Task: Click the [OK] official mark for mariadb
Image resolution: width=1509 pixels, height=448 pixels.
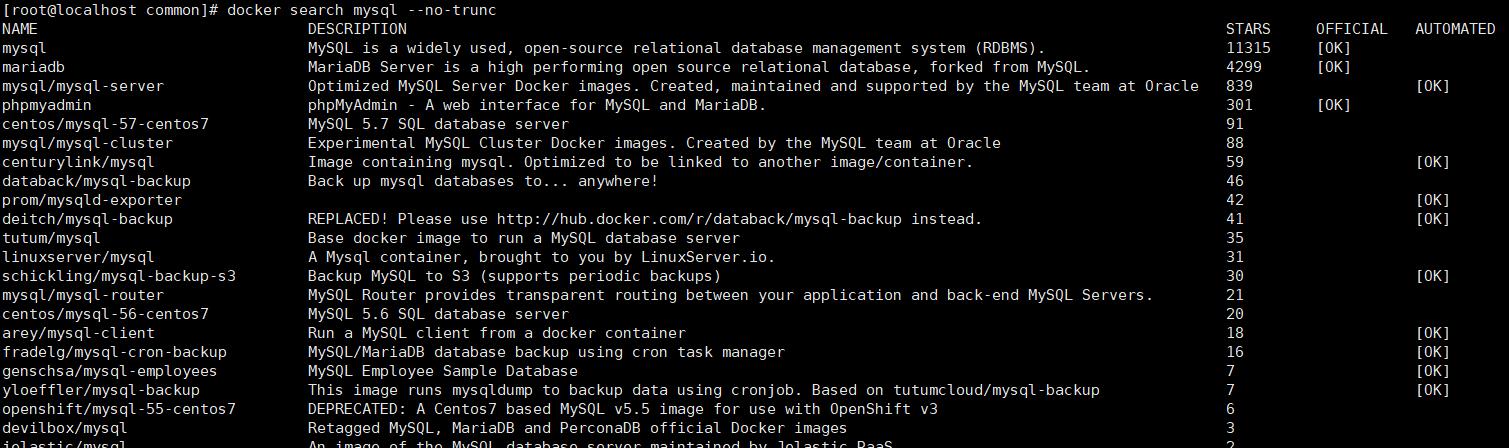Action: point(1334,67)
